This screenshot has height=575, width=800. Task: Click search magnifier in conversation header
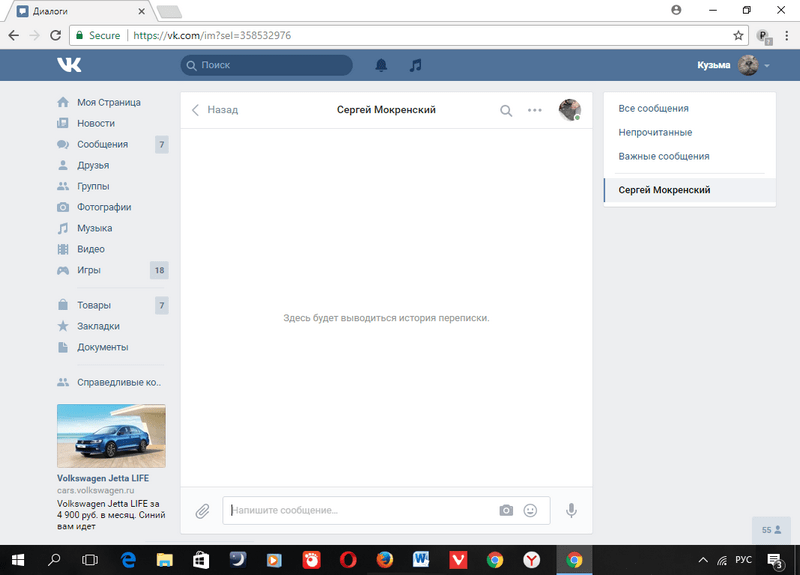click(506, 110)
